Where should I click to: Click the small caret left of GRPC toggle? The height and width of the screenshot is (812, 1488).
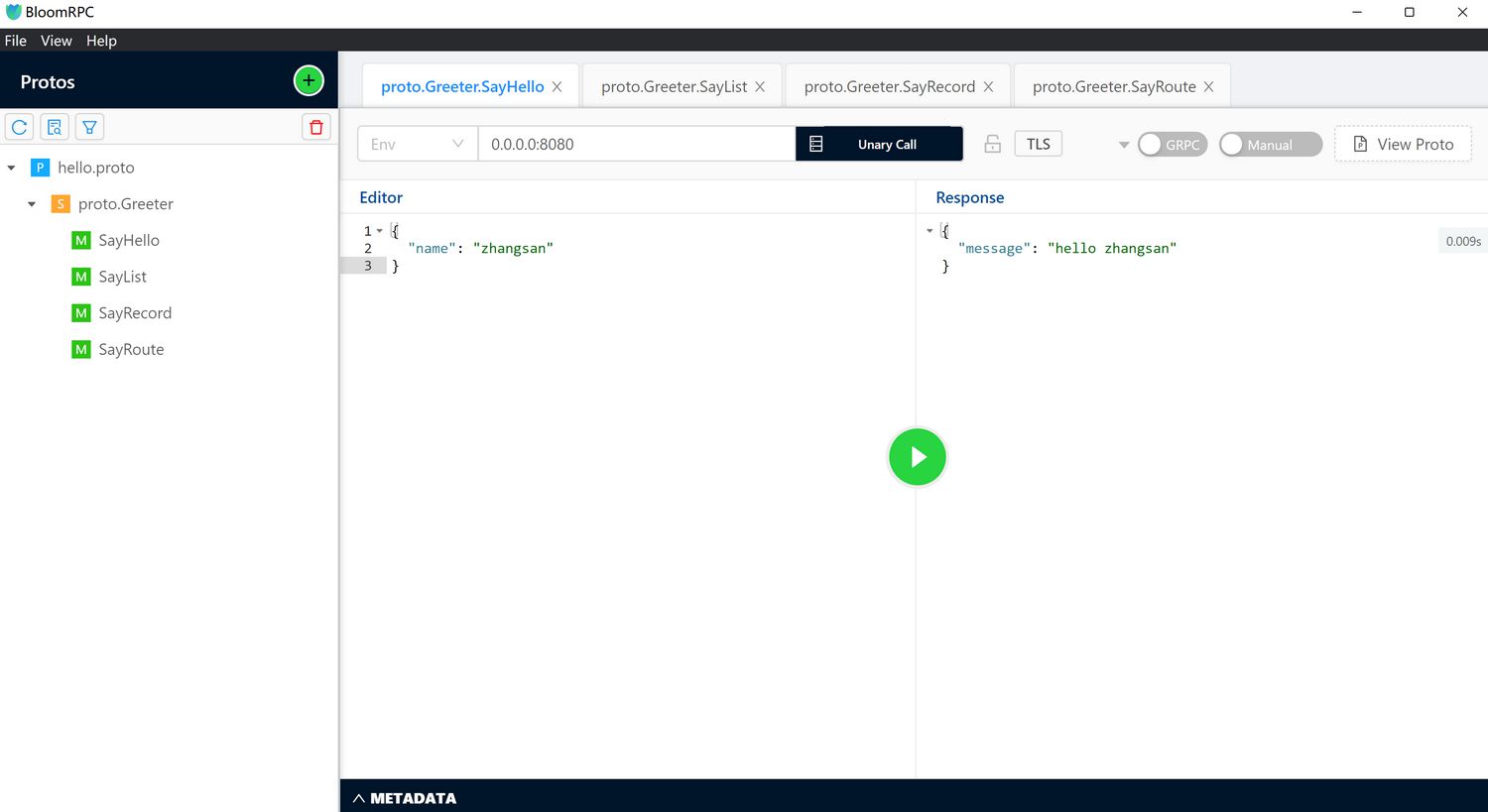[x=1124, y=145]
